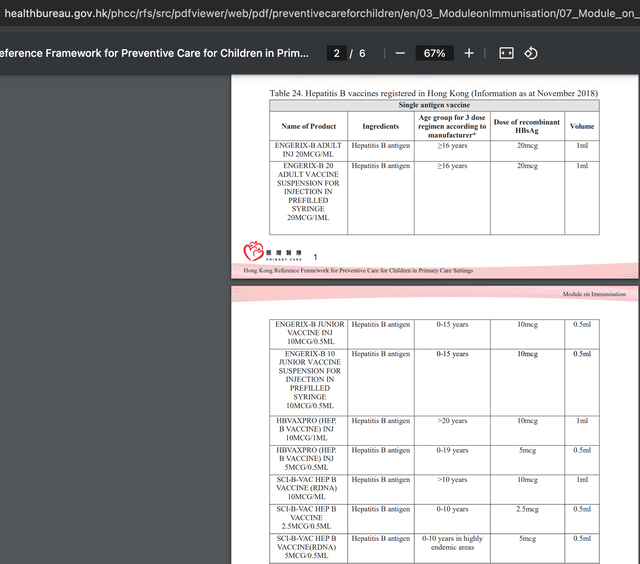Click the zoom in plus icon
The image size is (640, 564).
point(469,53)
